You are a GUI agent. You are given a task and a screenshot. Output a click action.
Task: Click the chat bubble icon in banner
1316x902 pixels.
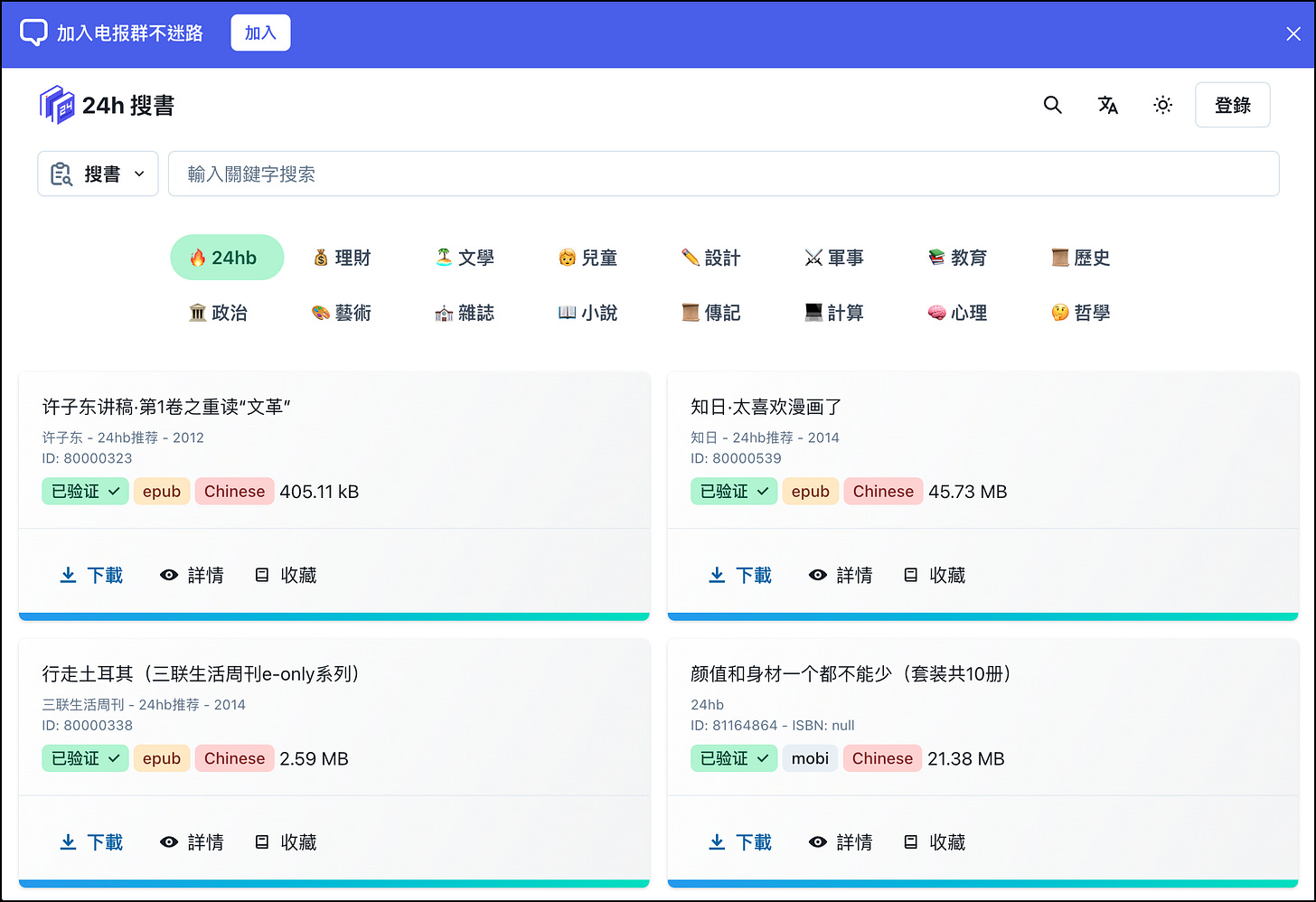pos(33,33)
